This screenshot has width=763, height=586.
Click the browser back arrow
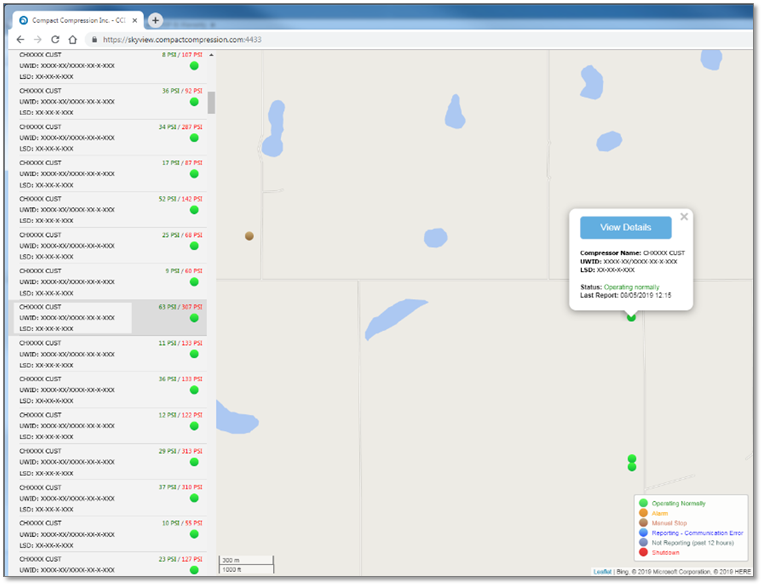pos(21,39)
